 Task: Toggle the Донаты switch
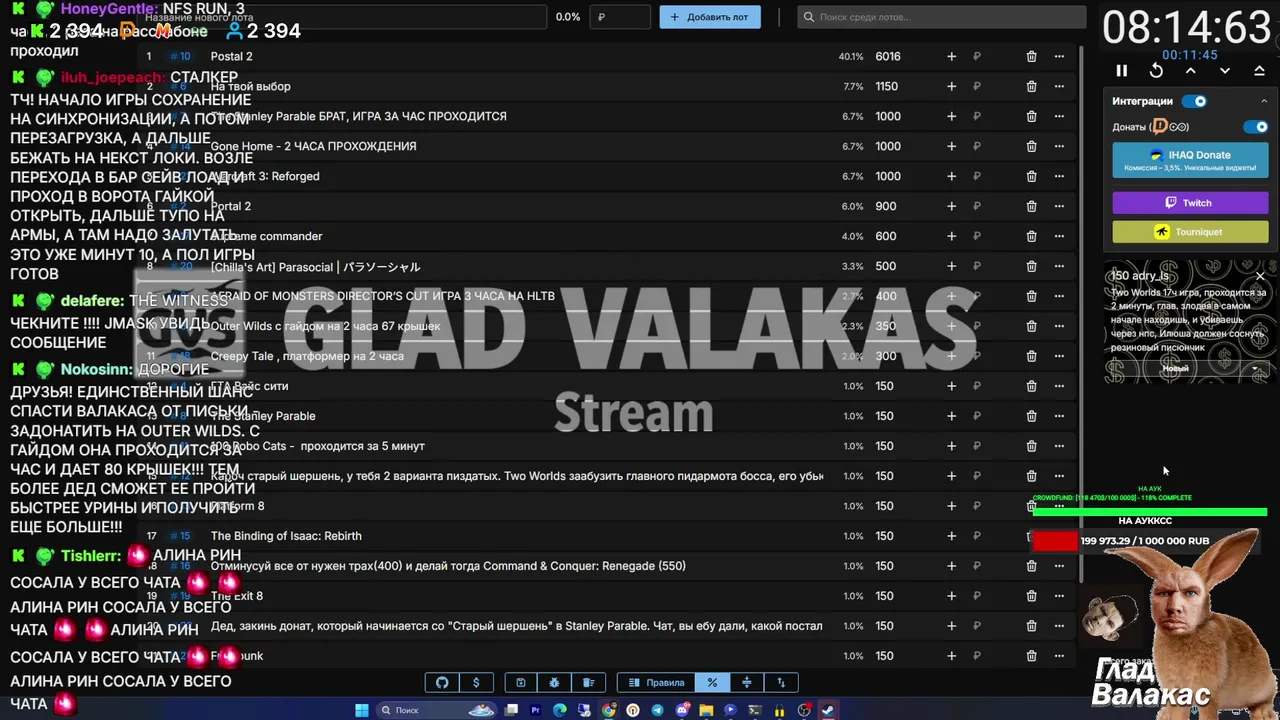pyautogui.click(x=1255, y=127)
